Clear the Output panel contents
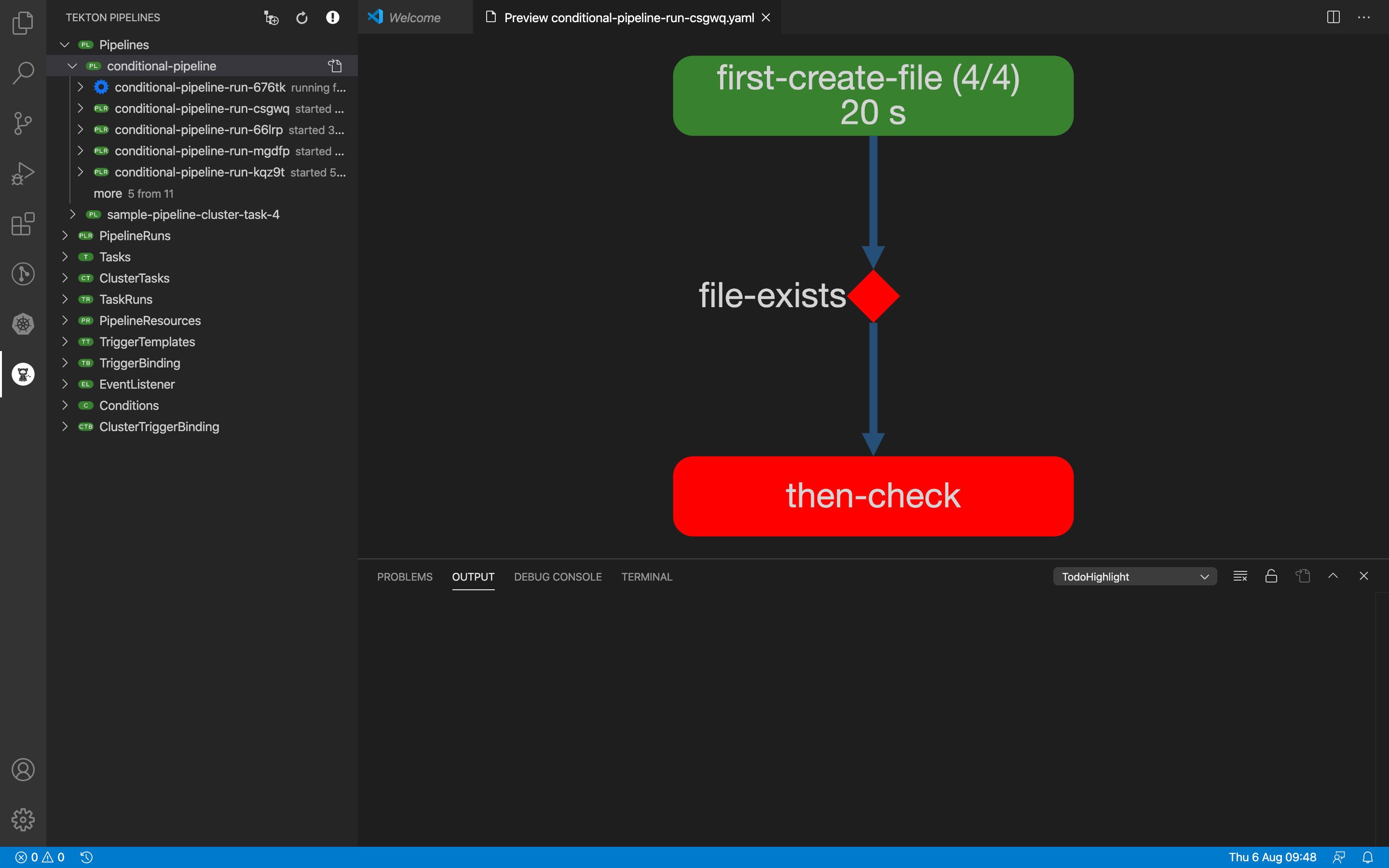This screenshot has width=1389, height=868. tap(1240, 576)
